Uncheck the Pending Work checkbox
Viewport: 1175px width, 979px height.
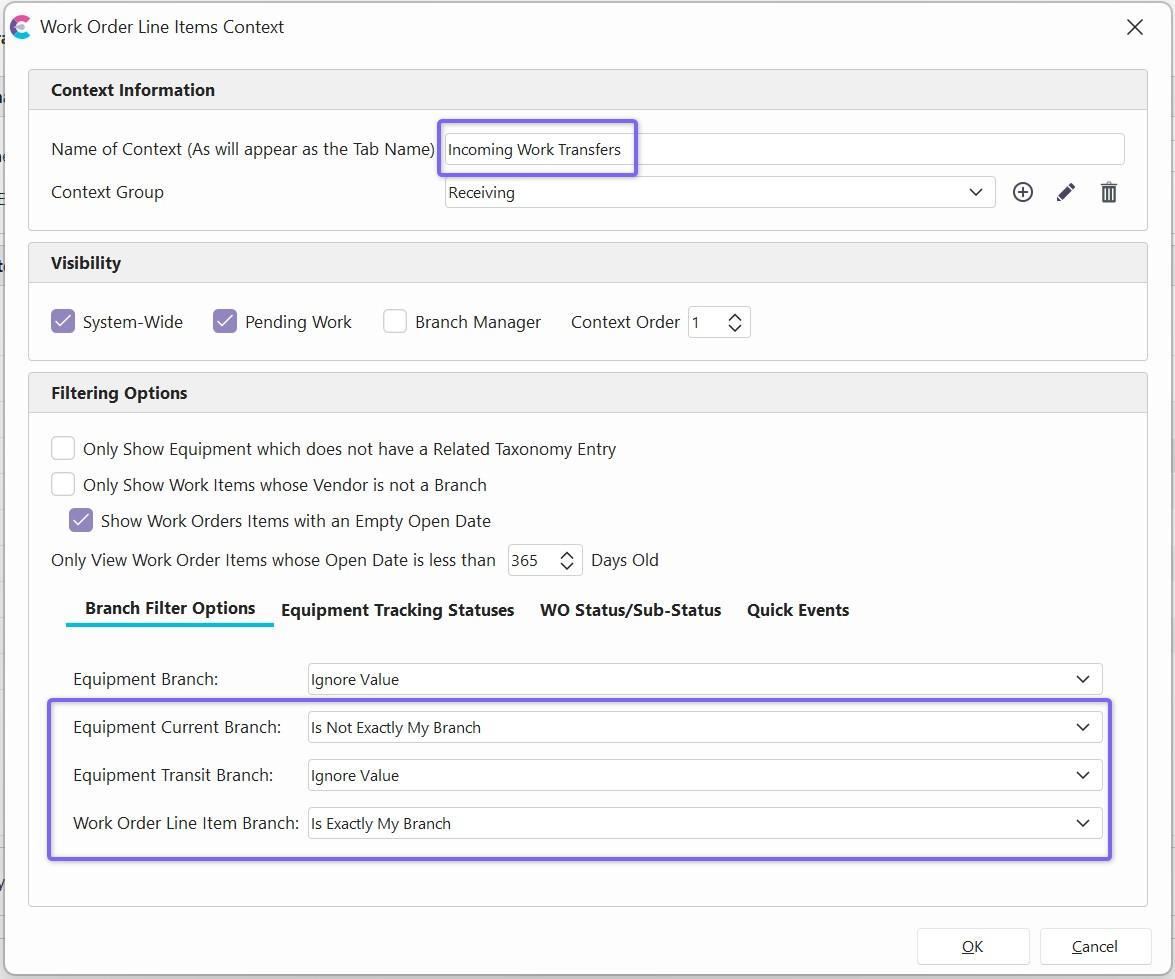coord(225,322)
